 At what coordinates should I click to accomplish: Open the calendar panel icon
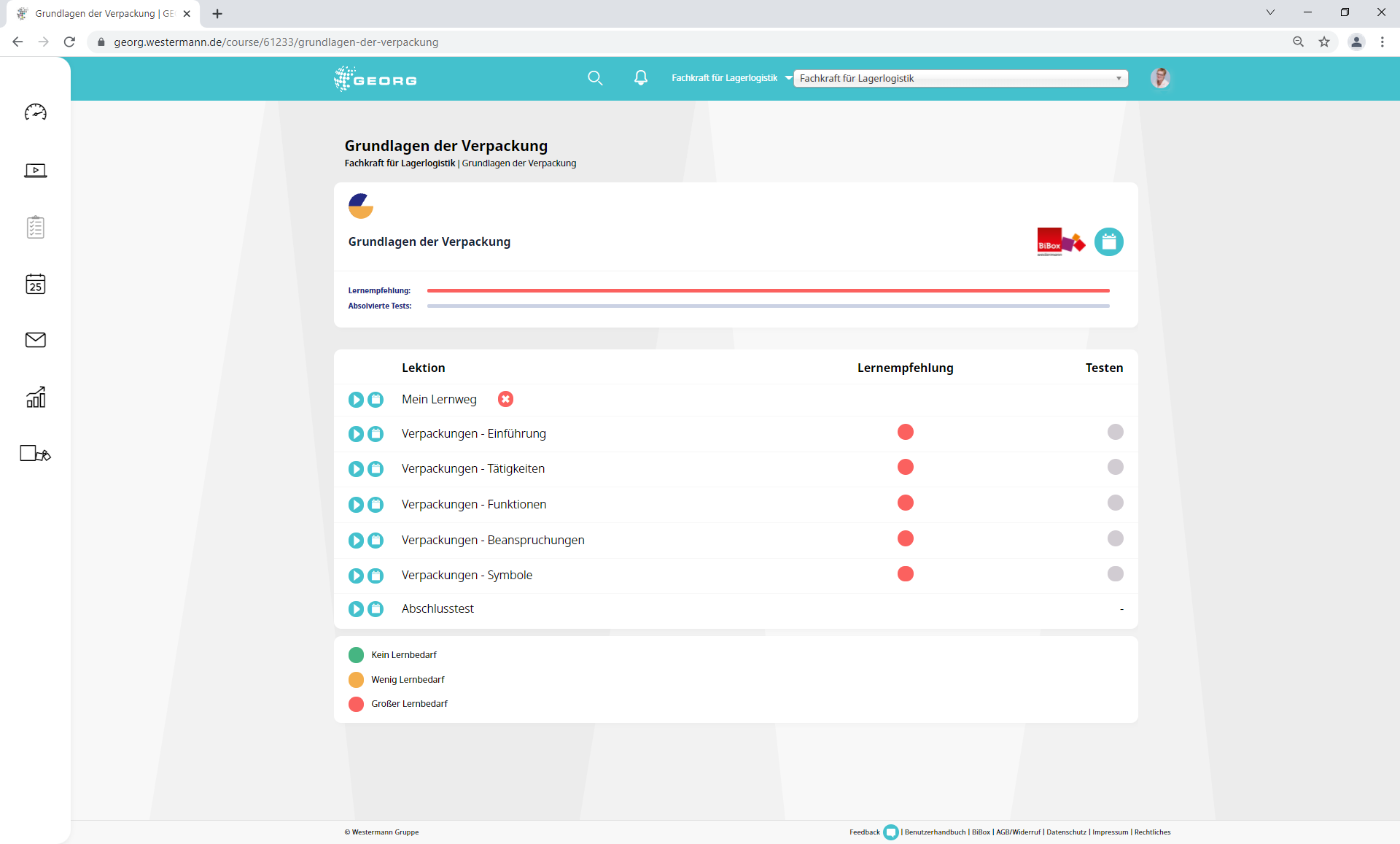tap(35, 284)
